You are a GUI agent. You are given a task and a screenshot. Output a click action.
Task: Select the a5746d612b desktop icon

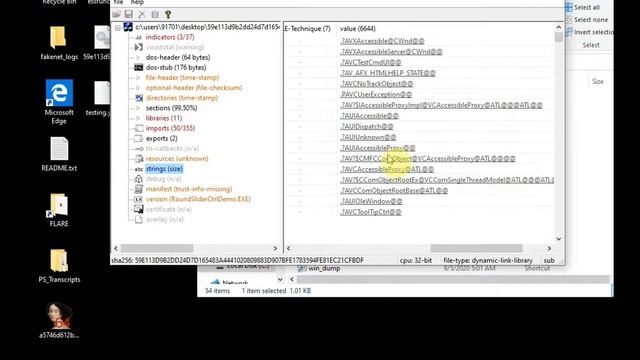[59, 321]
